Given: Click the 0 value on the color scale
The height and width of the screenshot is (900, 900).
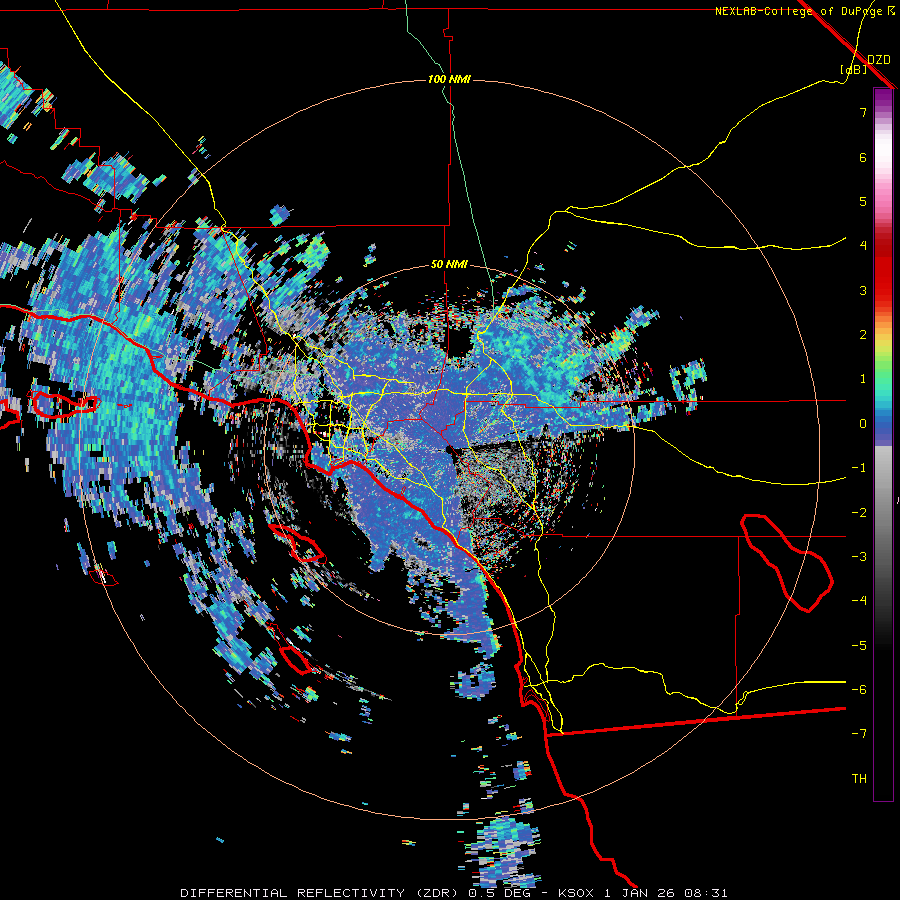Looking at the screenshot, I should coord(863,424).
